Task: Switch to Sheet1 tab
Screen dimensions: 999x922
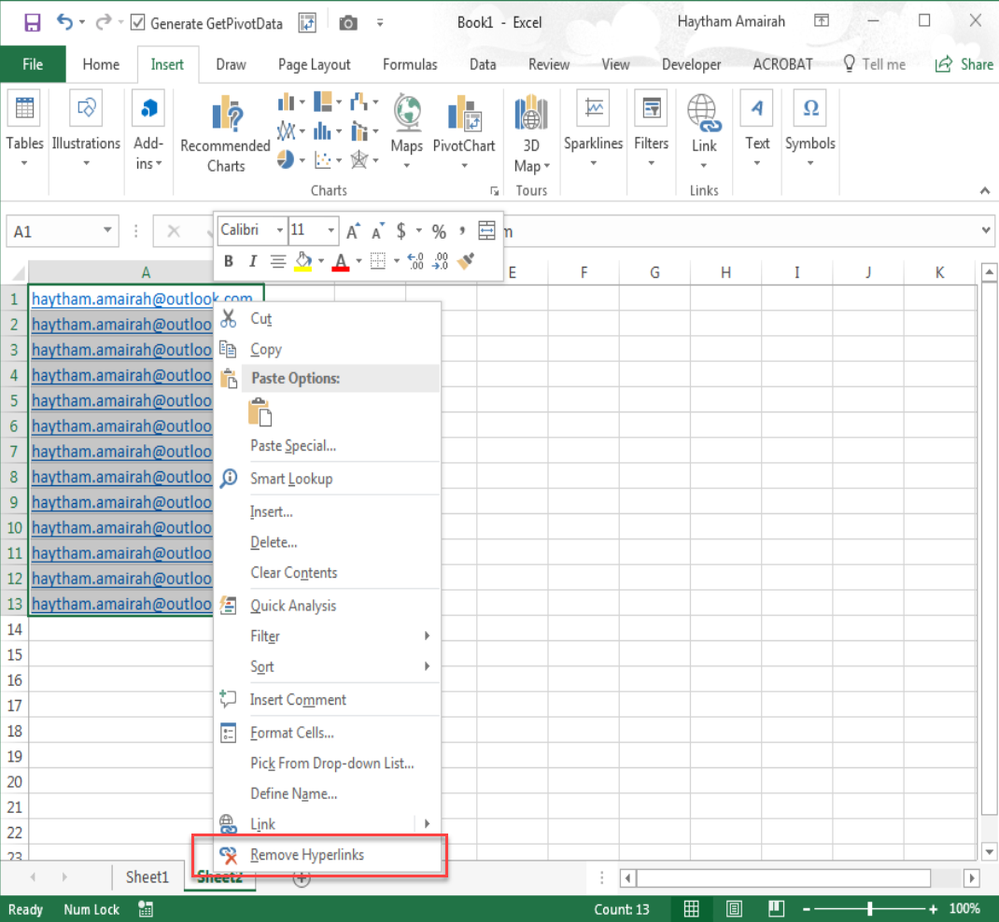Action: (x=147, y=877)
